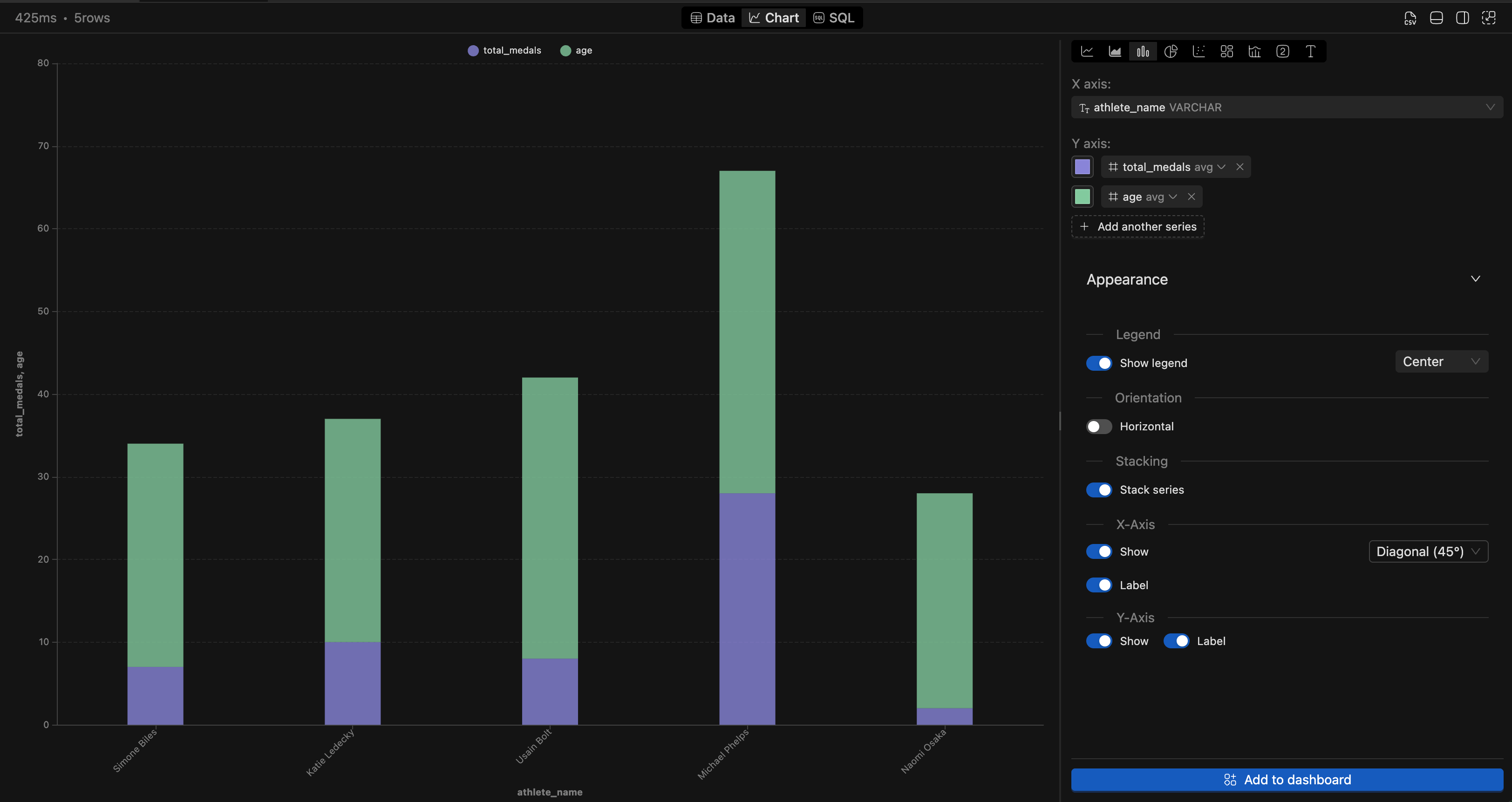Switch to the Data tab
The height and width of the screenshot is (802, 1512).
[x=711, y=18]
